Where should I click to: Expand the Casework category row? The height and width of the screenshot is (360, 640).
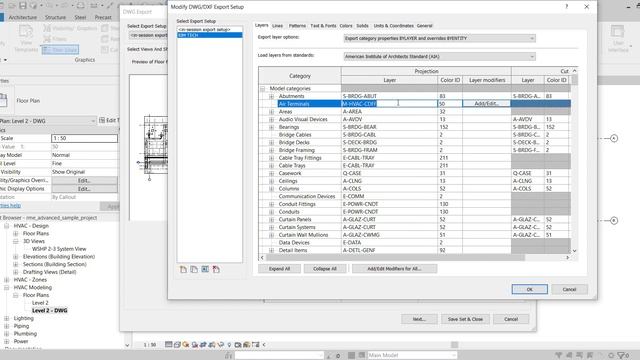[271, 173]
